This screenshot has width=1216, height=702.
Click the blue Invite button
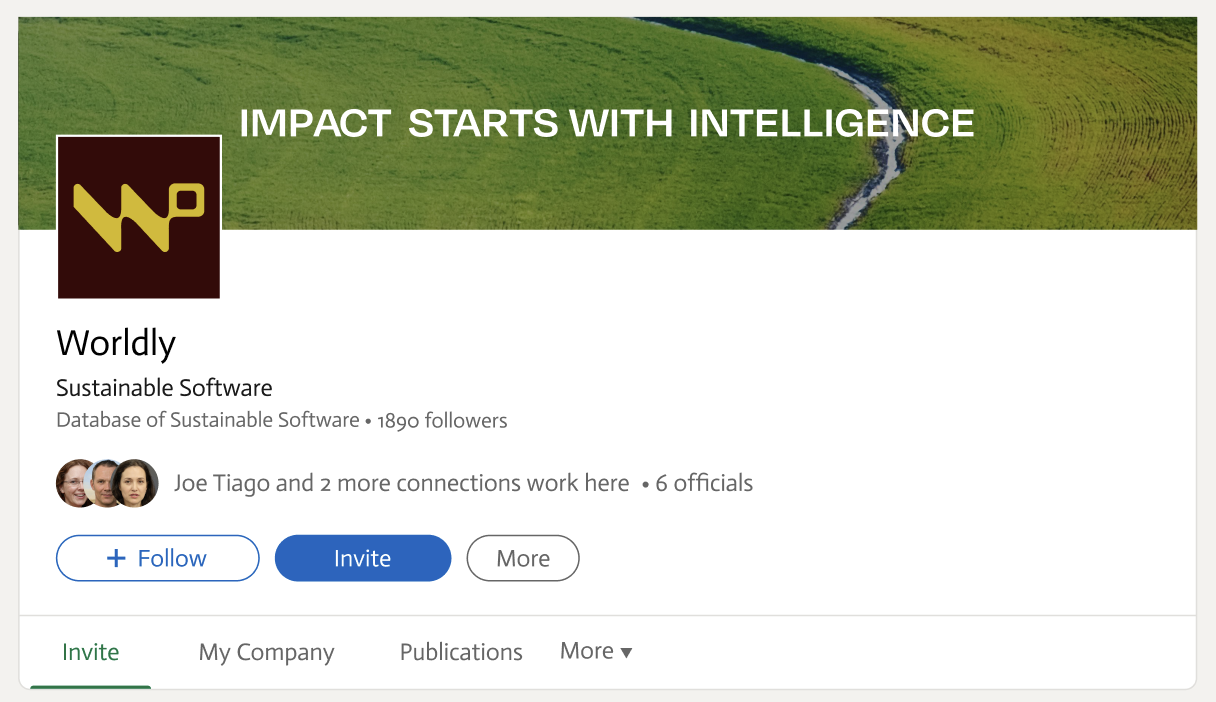(363, 558)
